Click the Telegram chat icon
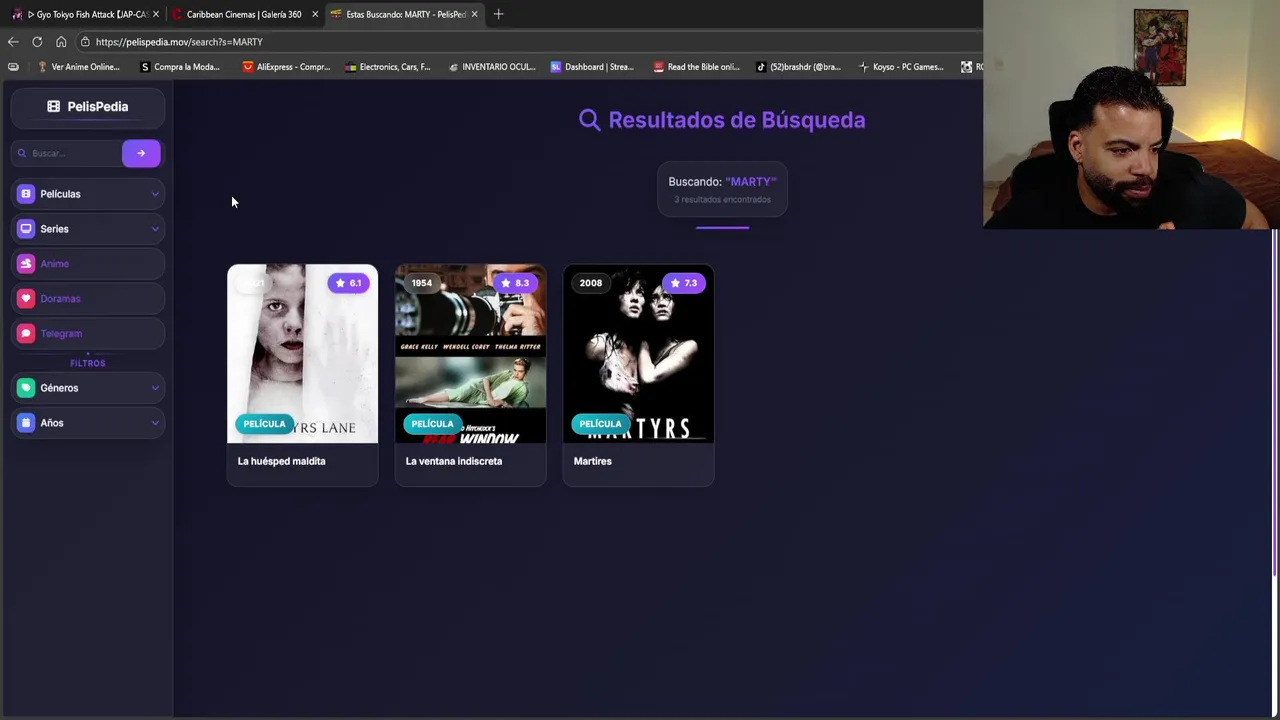This screenshot has width=1280, height=720. 26,334
